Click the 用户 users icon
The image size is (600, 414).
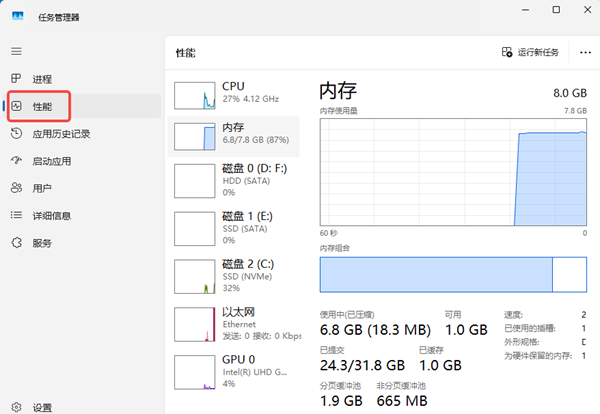[x=16, y=187]
